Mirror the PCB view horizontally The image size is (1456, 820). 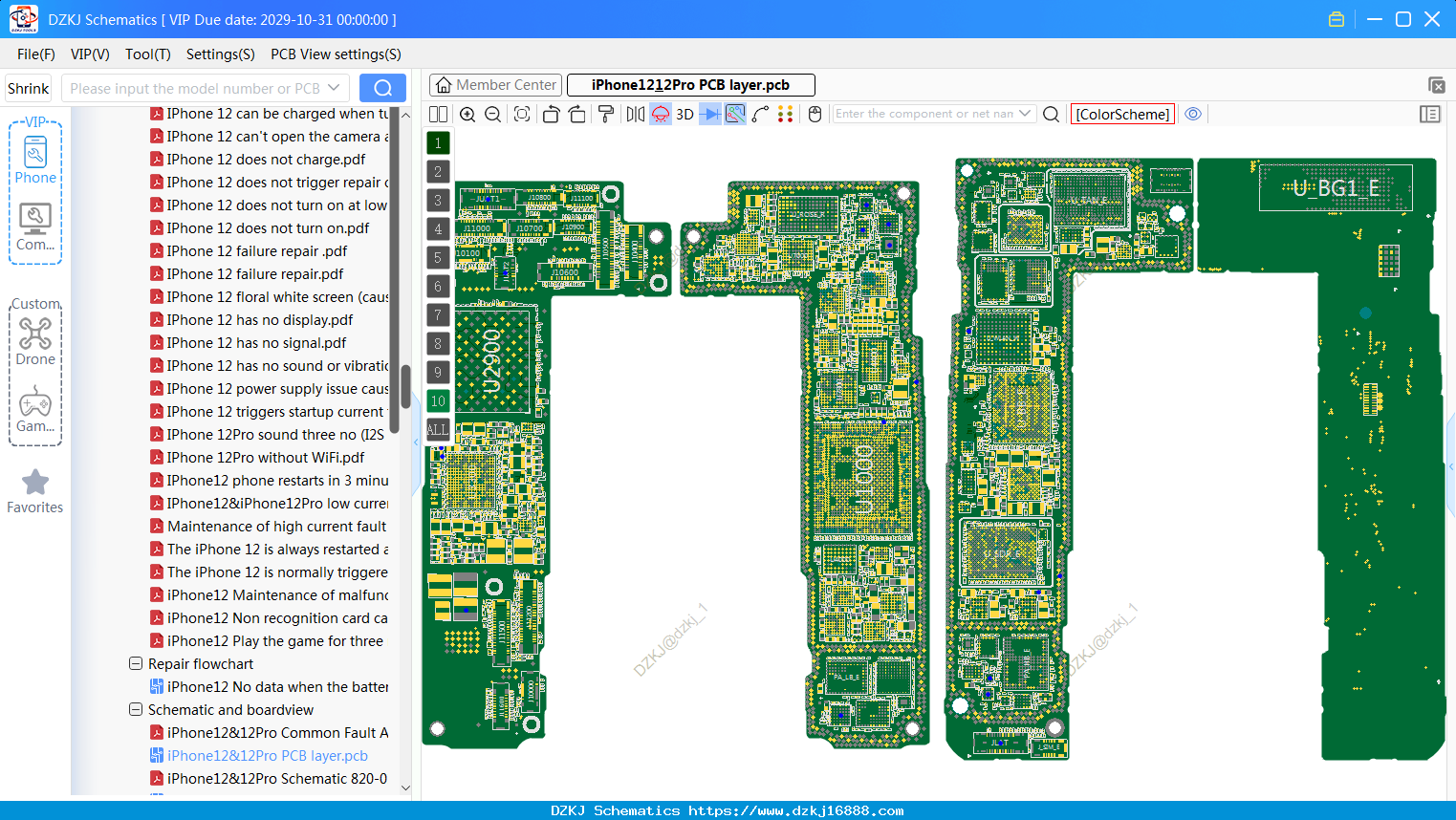635,114
